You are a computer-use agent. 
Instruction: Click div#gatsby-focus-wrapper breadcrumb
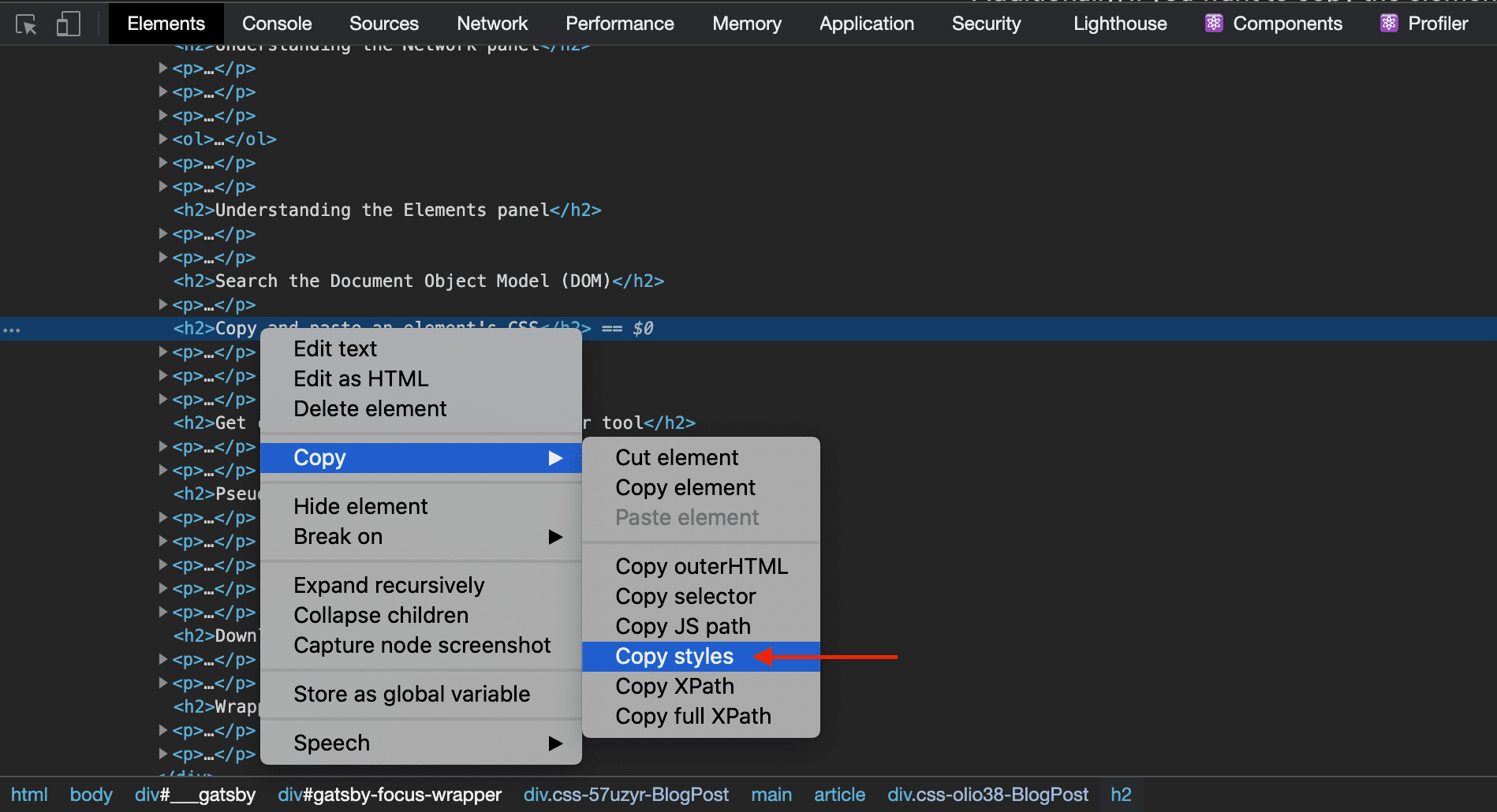tap(390, 795)
